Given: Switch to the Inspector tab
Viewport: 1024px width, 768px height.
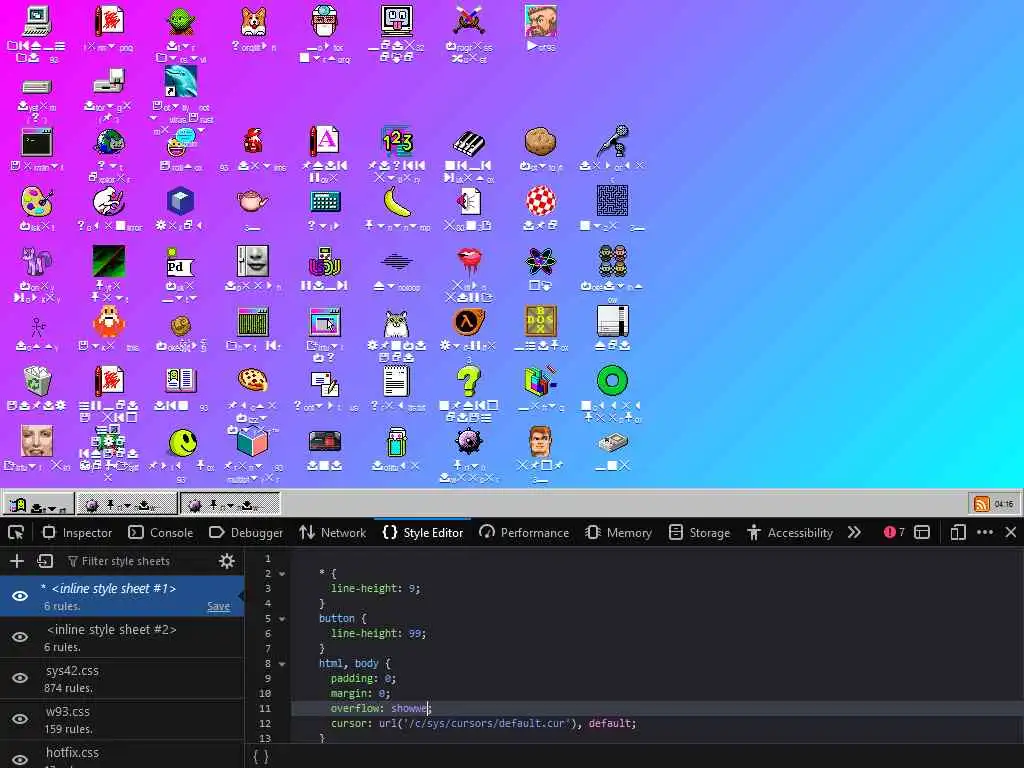Looking at the screenshot, I should [77, 533].
